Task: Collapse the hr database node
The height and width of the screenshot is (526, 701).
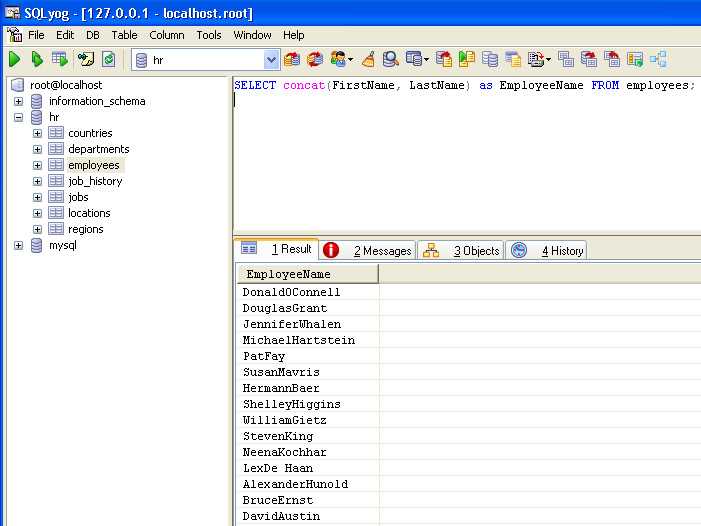Action: (x=19, y=117)
